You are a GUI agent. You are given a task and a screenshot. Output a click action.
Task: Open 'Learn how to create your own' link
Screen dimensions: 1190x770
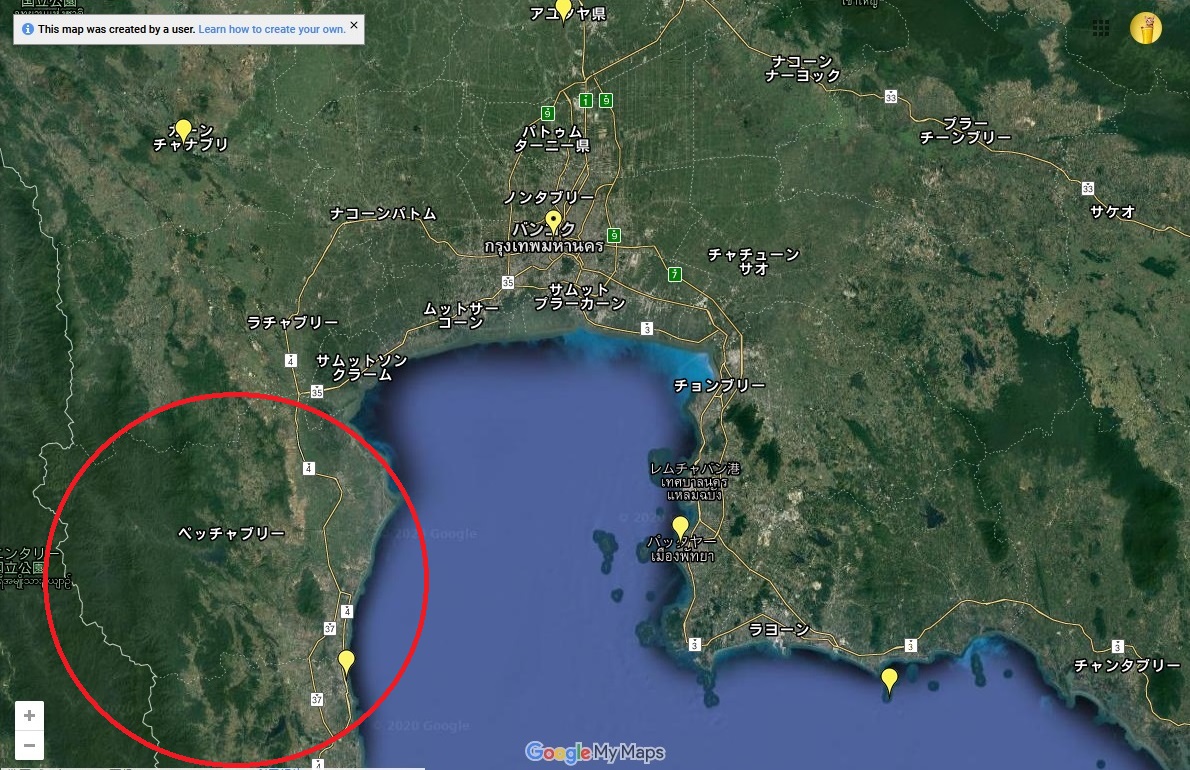coord(272,30)
